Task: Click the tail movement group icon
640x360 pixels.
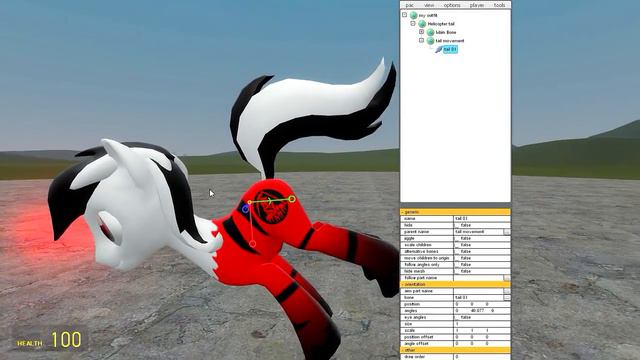Action: point(430,40)
